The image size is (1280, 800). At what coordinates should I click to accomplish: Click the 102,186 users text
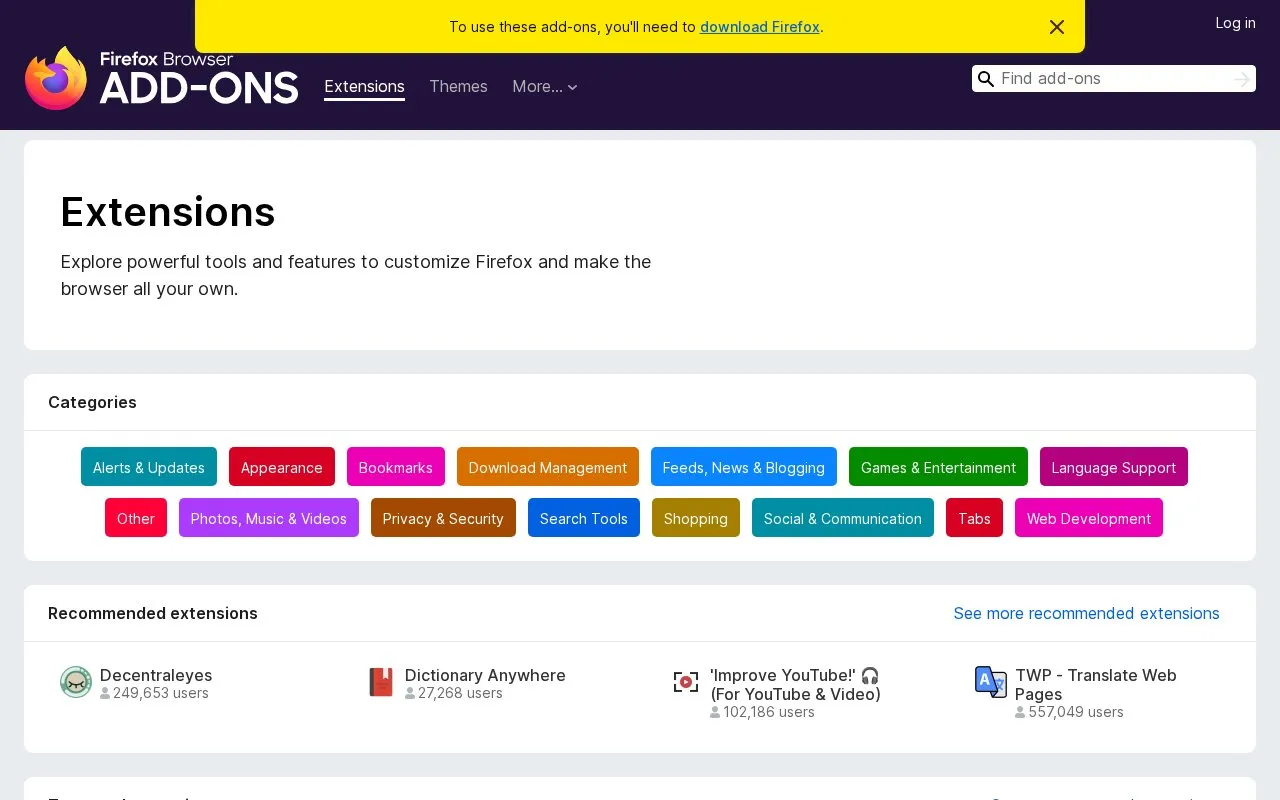pyautogui.click(x=769, y=712)
